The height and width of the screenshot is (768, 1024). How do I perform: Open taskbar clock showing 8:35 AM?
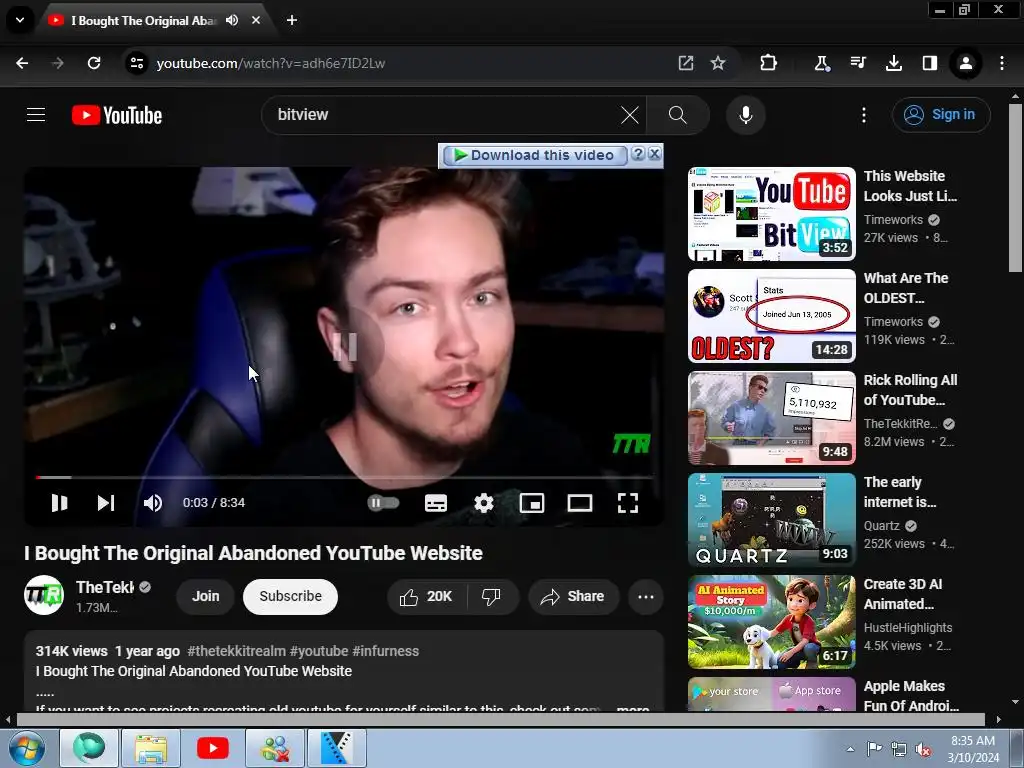973,749
